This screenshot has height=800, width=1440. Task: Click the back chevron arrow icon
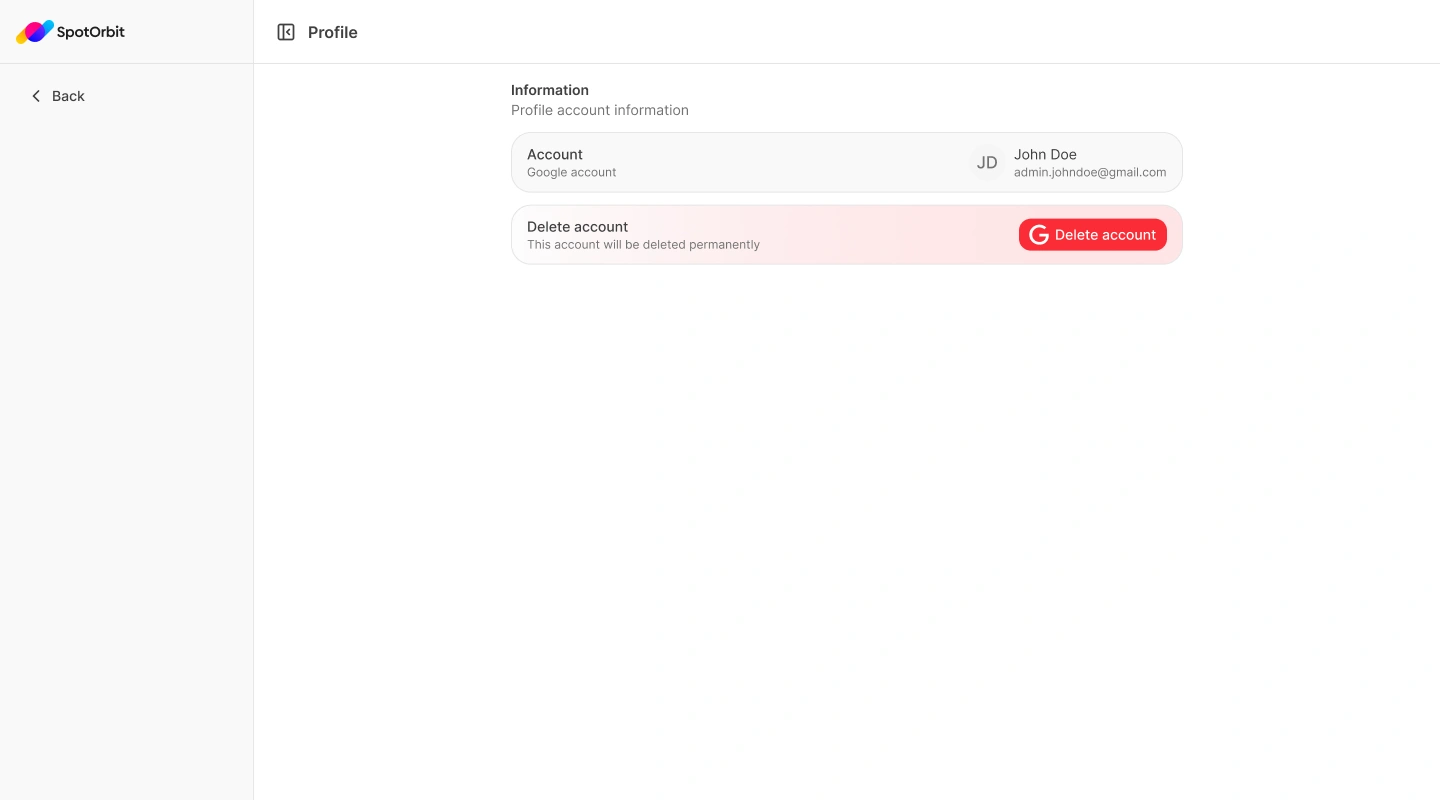pyautogui.click(x=36, y=96)
